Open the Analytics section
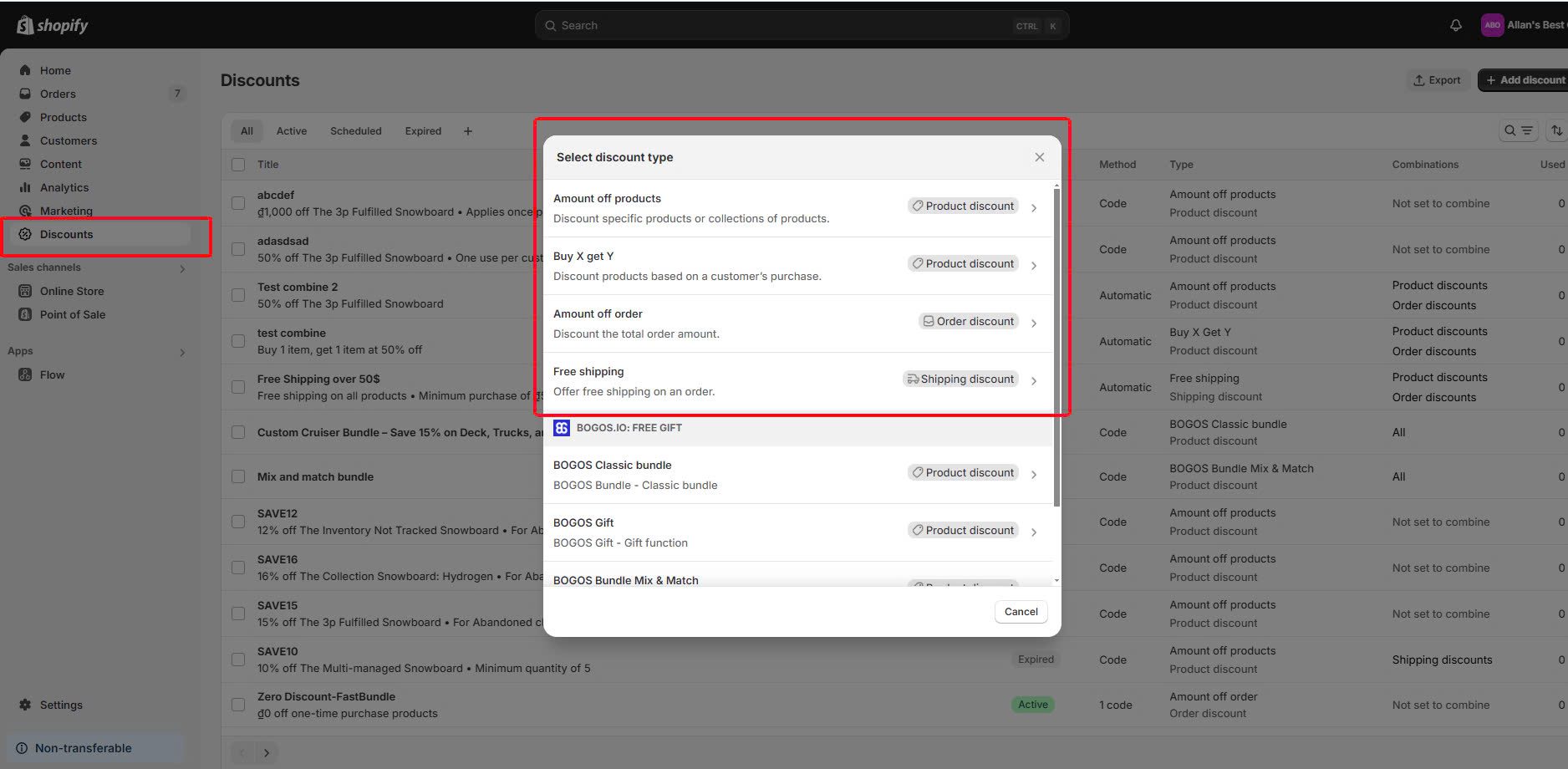 click(x=64, y=187)
